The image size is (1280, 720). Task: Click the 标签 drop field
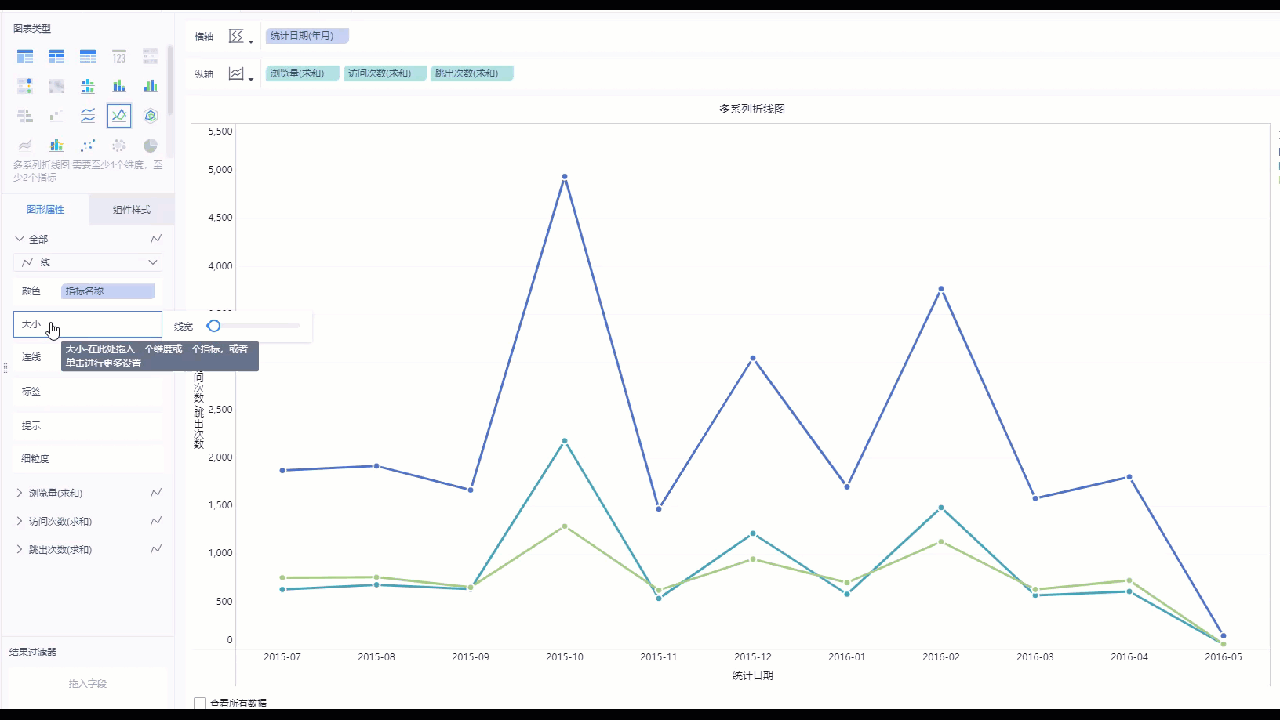tap(88, 391)
